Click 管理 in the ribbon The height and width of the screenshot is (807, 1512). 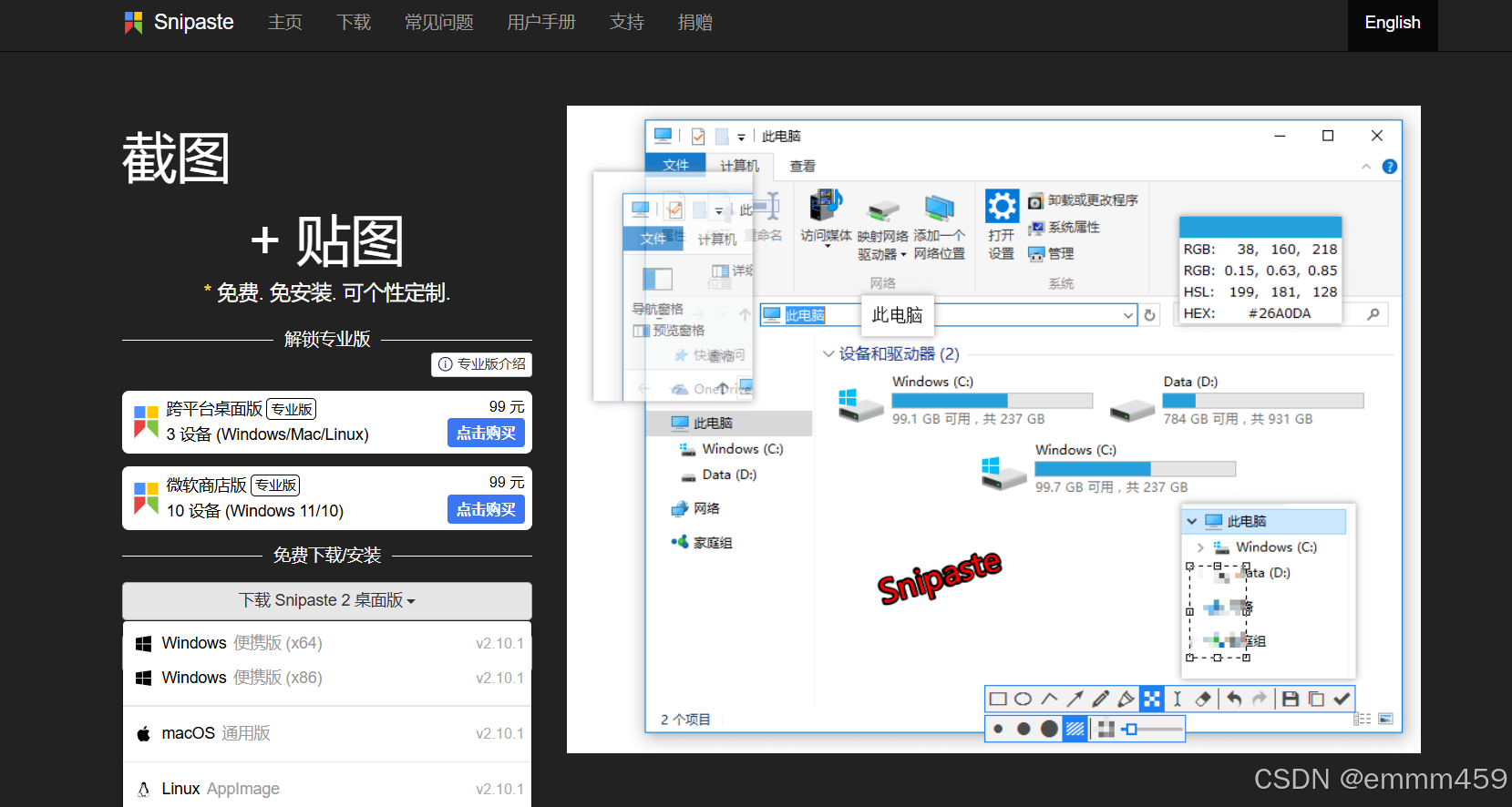(x=1051, y=253)
